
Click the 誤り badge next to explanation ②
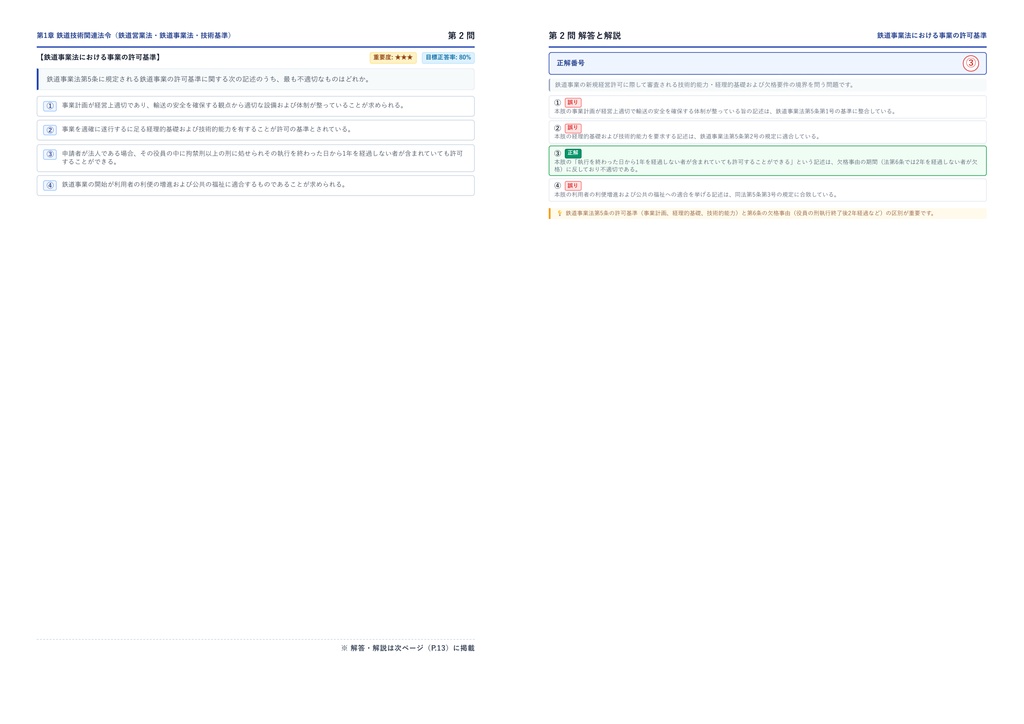point(573,128)
